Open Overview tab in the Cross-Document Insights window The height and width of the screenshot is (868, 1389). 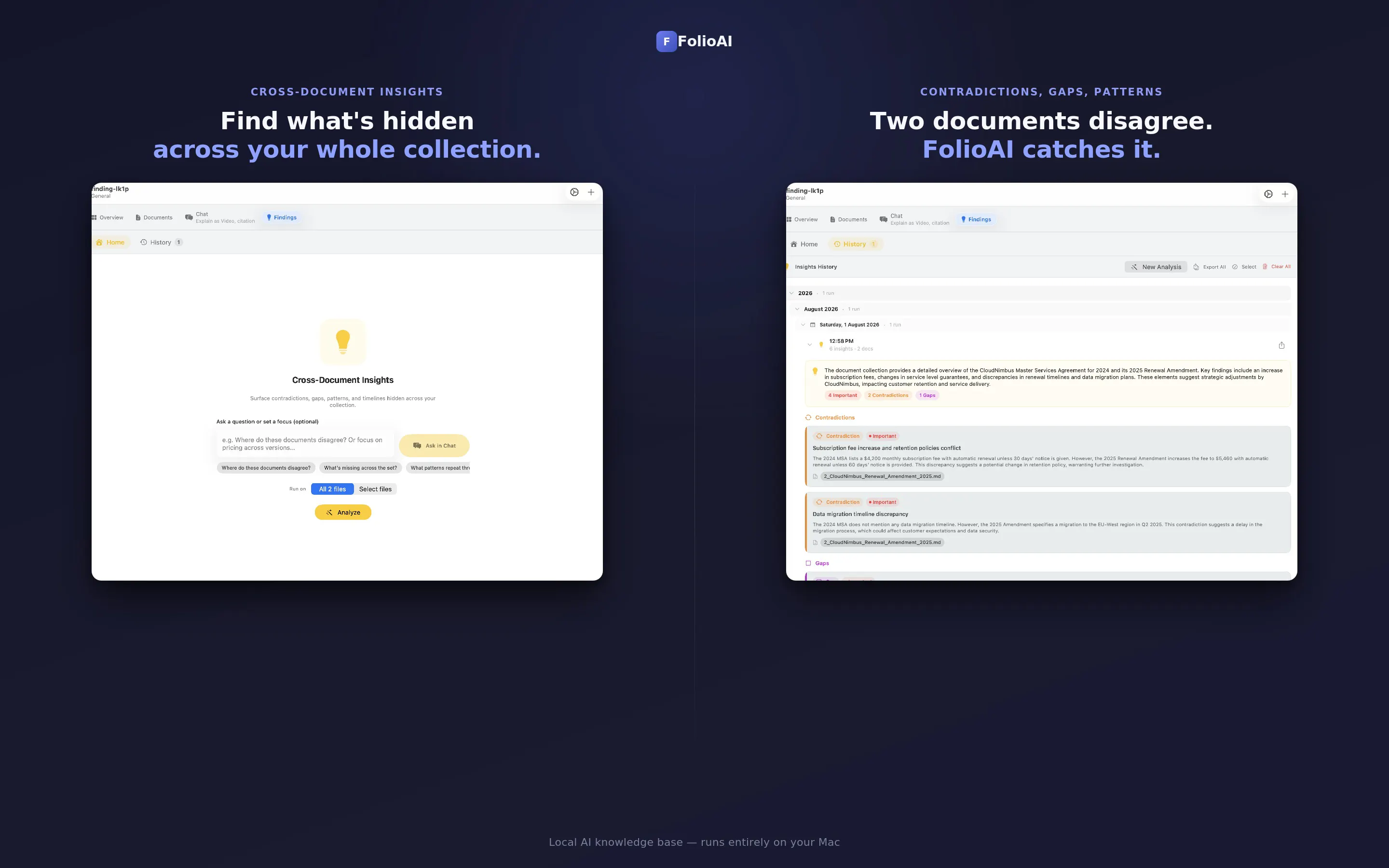pyautogui.click(x=108, y=217)
